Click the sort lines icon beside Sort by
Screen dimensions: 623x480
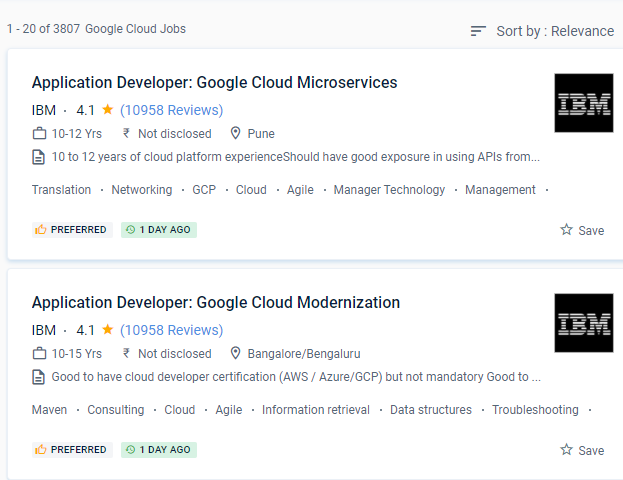coord(478,31)
